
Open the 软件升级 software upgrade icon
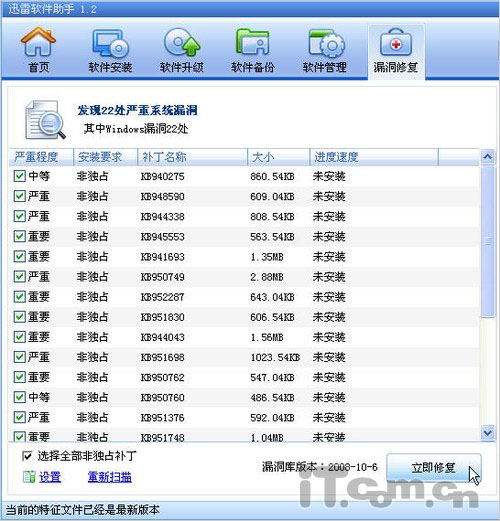click(182, 42)
